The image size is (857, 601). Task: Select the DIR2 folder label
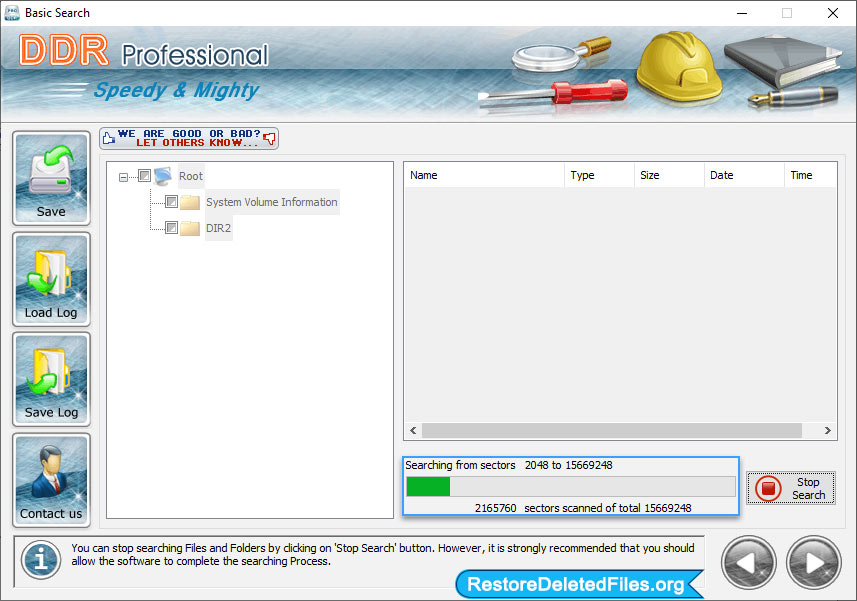click(x=219, y=228)
